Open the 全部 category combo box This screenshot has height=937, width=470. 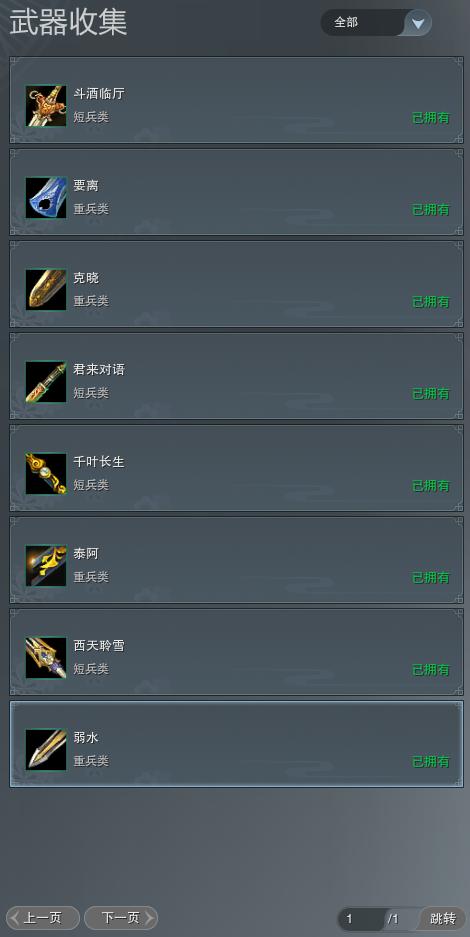click(376, 23)
